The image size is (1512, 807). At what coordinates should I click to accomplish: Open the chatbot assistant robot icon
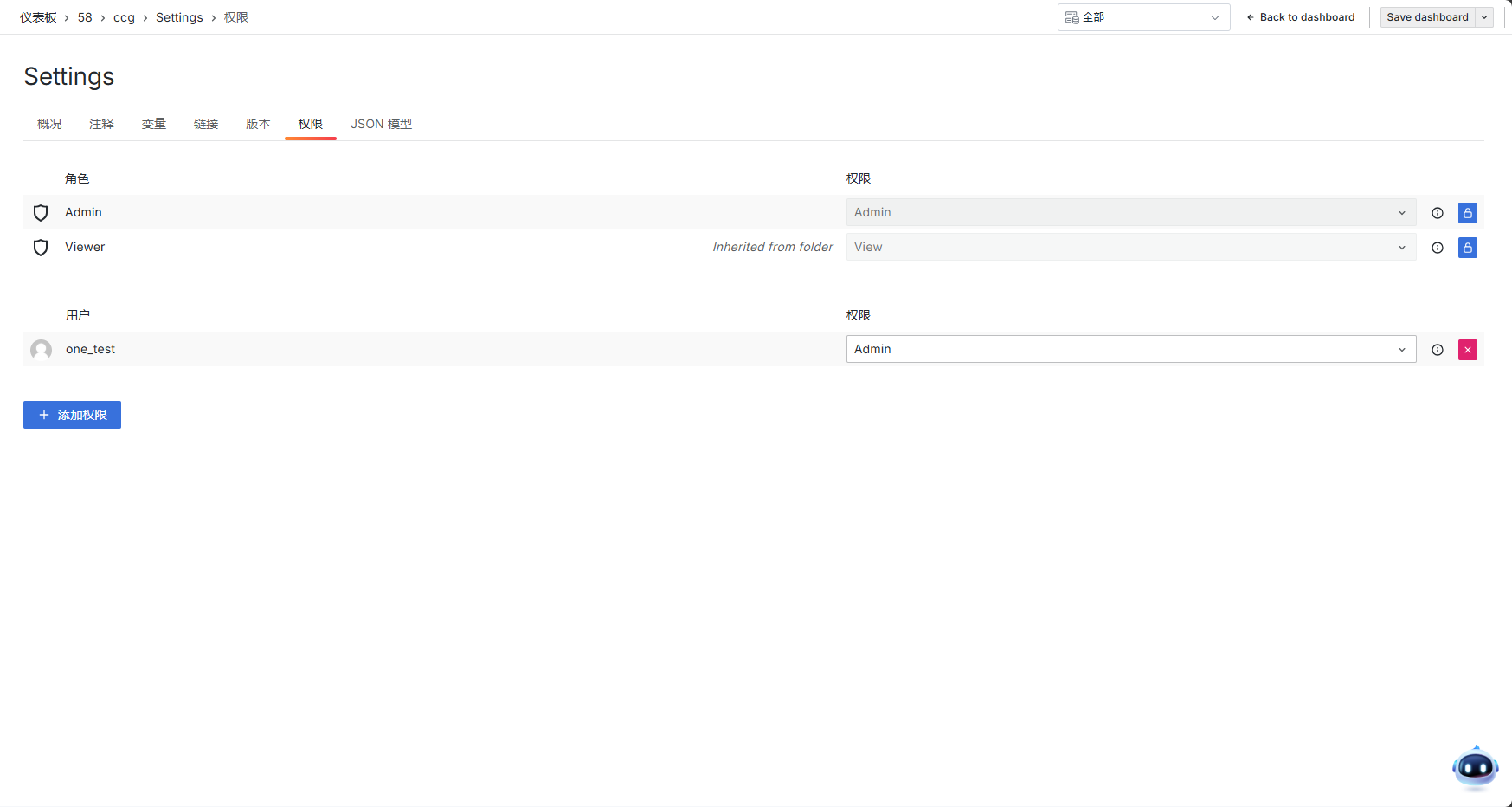tap(1475, 767)
